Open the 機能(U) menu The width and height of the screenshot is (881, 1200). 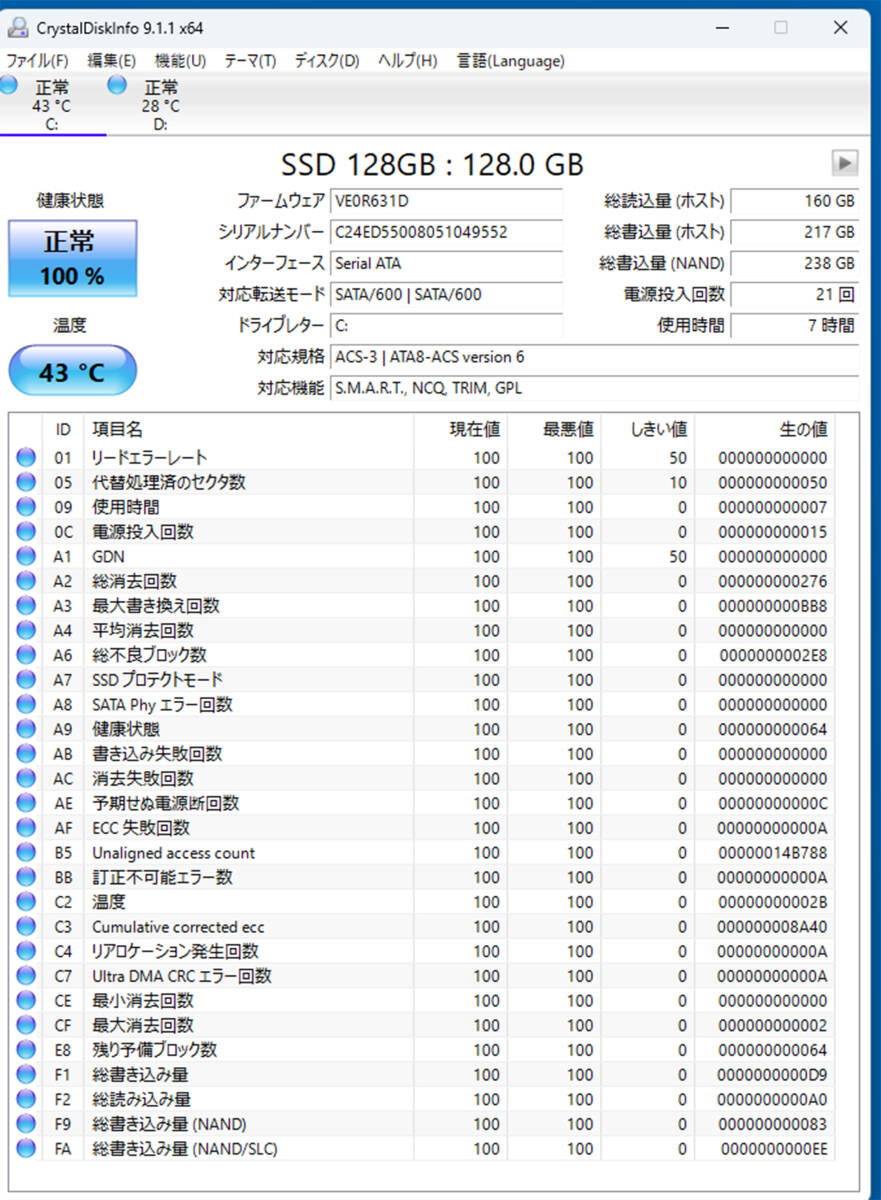(x=180, y=61)
